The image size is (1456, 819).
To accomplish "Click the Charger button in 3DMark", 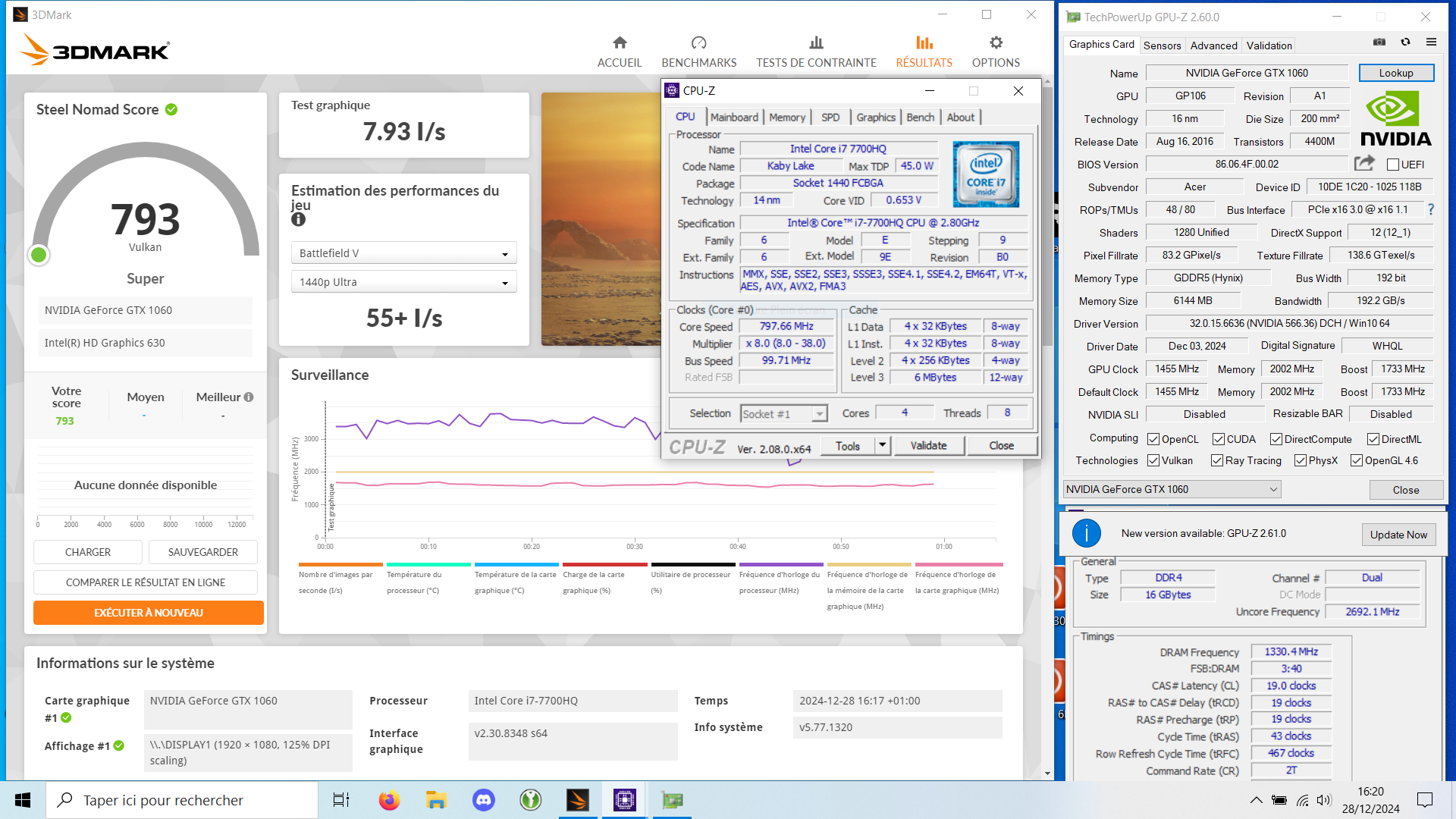I will pyautogui.click(x=88, y=552).
